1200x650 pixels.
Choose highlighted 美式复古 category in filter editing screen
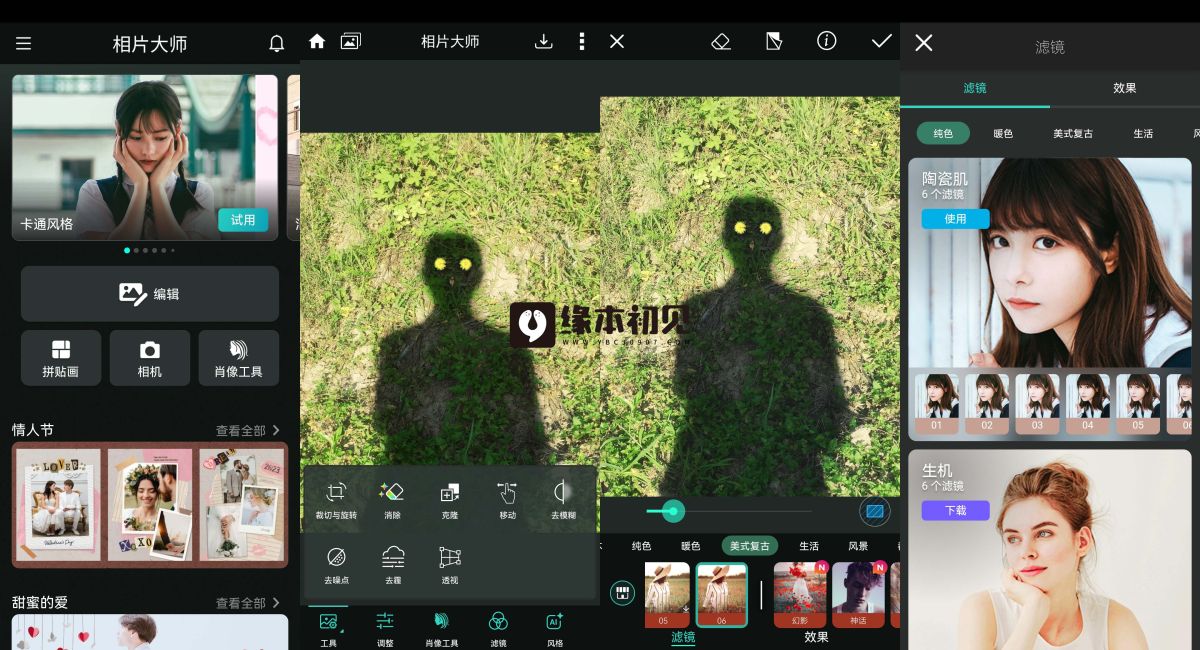750,546
